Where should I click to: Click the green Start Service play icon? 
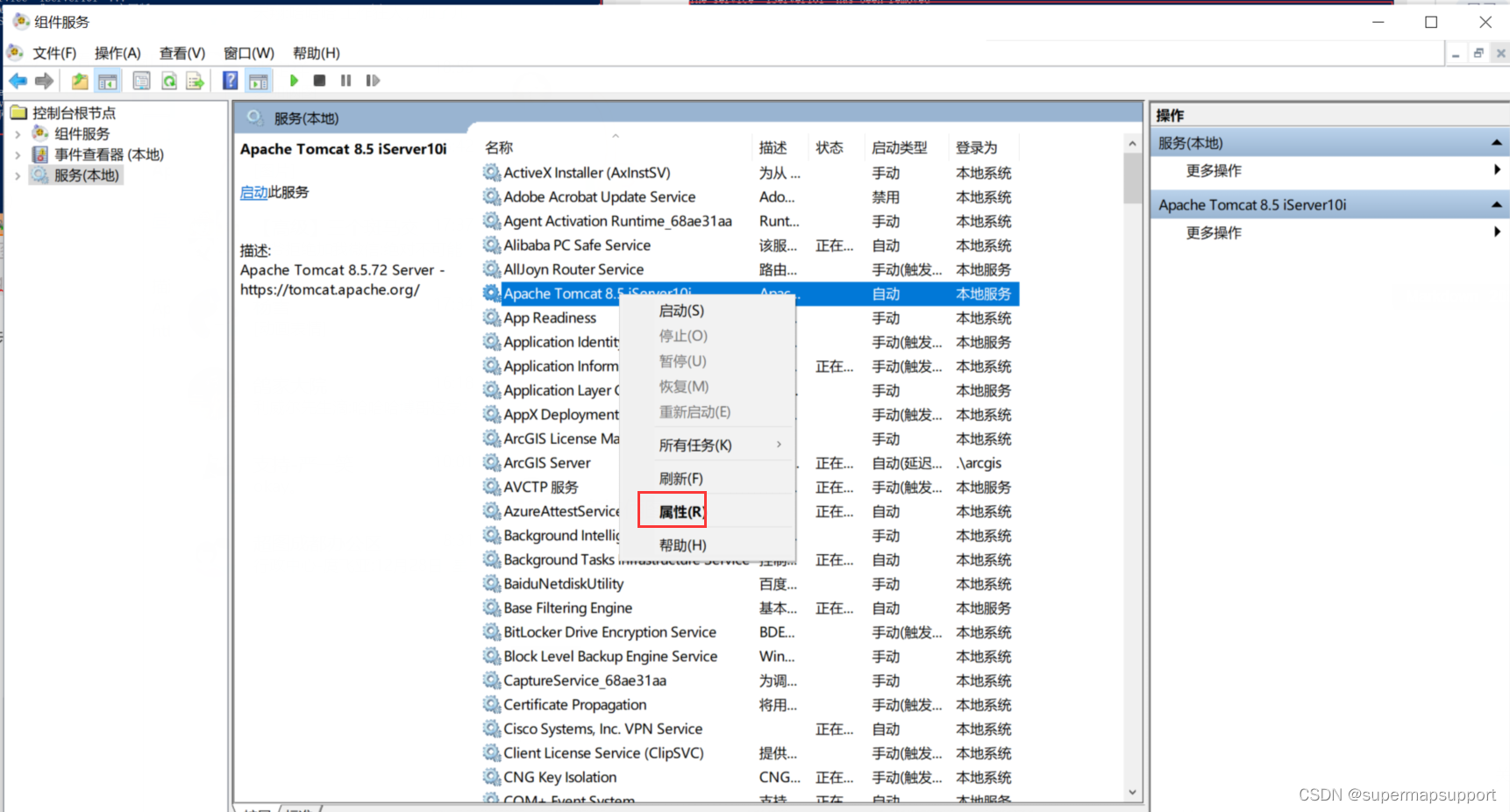294,81
